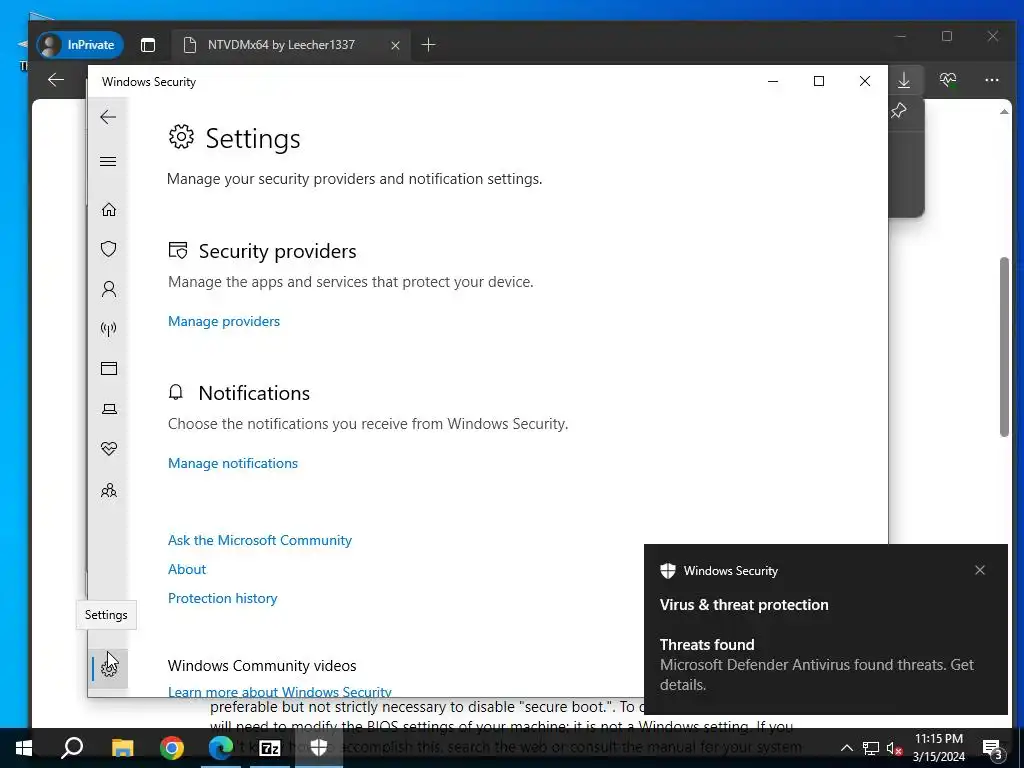Open the Action Center notifications icon
The image size is (1024, 768).
click(993, 748)
